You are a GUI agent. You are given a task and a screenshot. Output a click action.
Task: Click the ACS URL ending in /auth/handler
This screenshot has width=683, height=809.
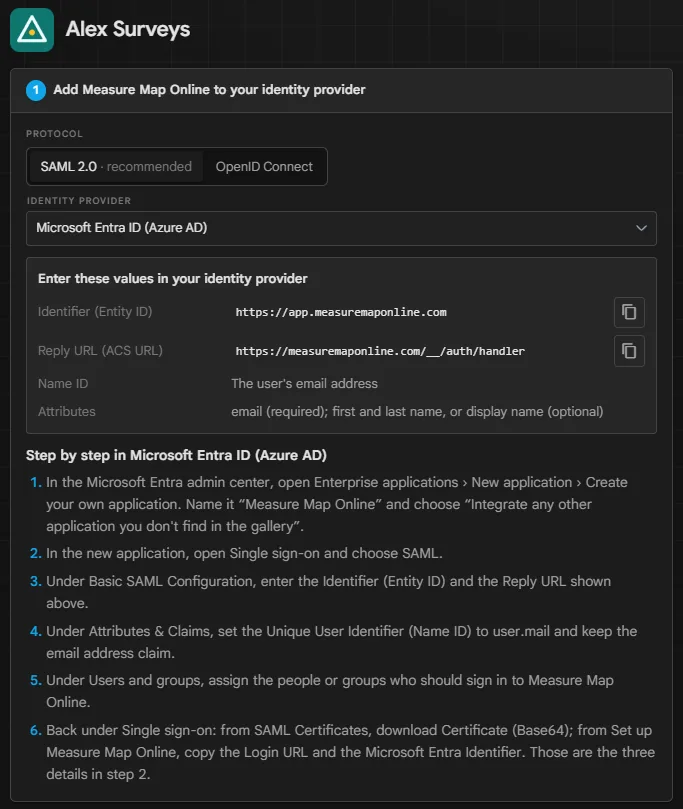pyautogui.click(x=380, y=351)
